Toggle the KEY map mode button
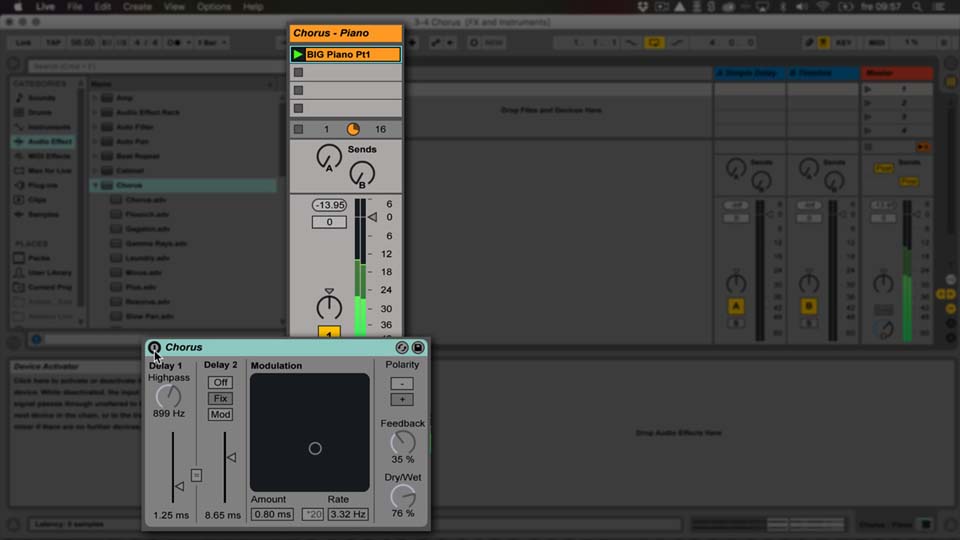The height and width of the screenshot is (540, 960). coord(844,42)
